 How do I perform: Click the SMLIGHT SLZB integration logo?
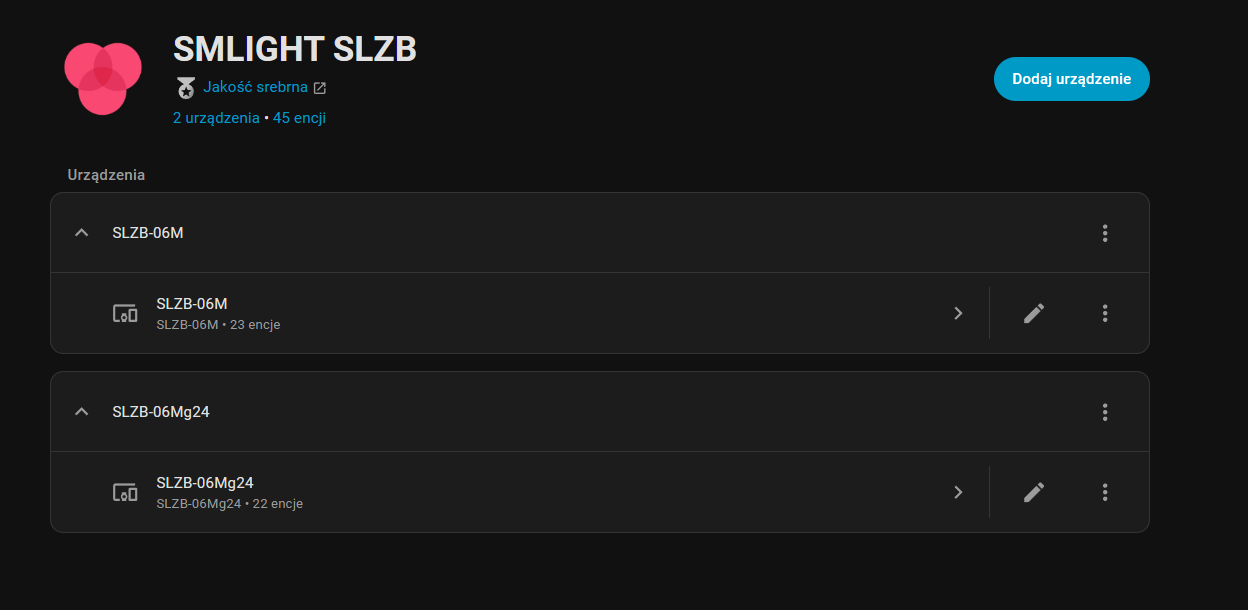click(102, 78)
